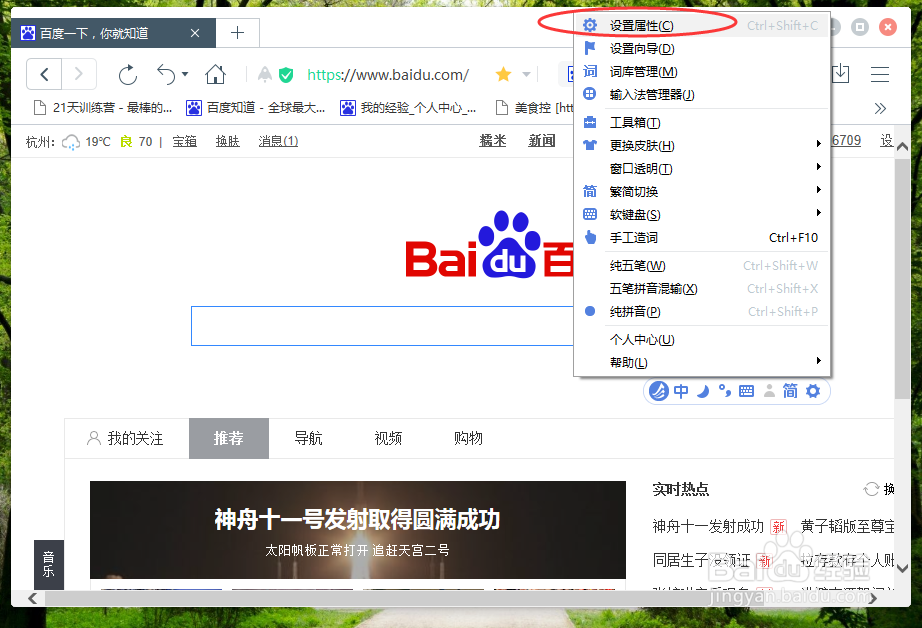Open the download manager icon
The height and width of the screenshot is (628, 922).
tap(840, 74)
